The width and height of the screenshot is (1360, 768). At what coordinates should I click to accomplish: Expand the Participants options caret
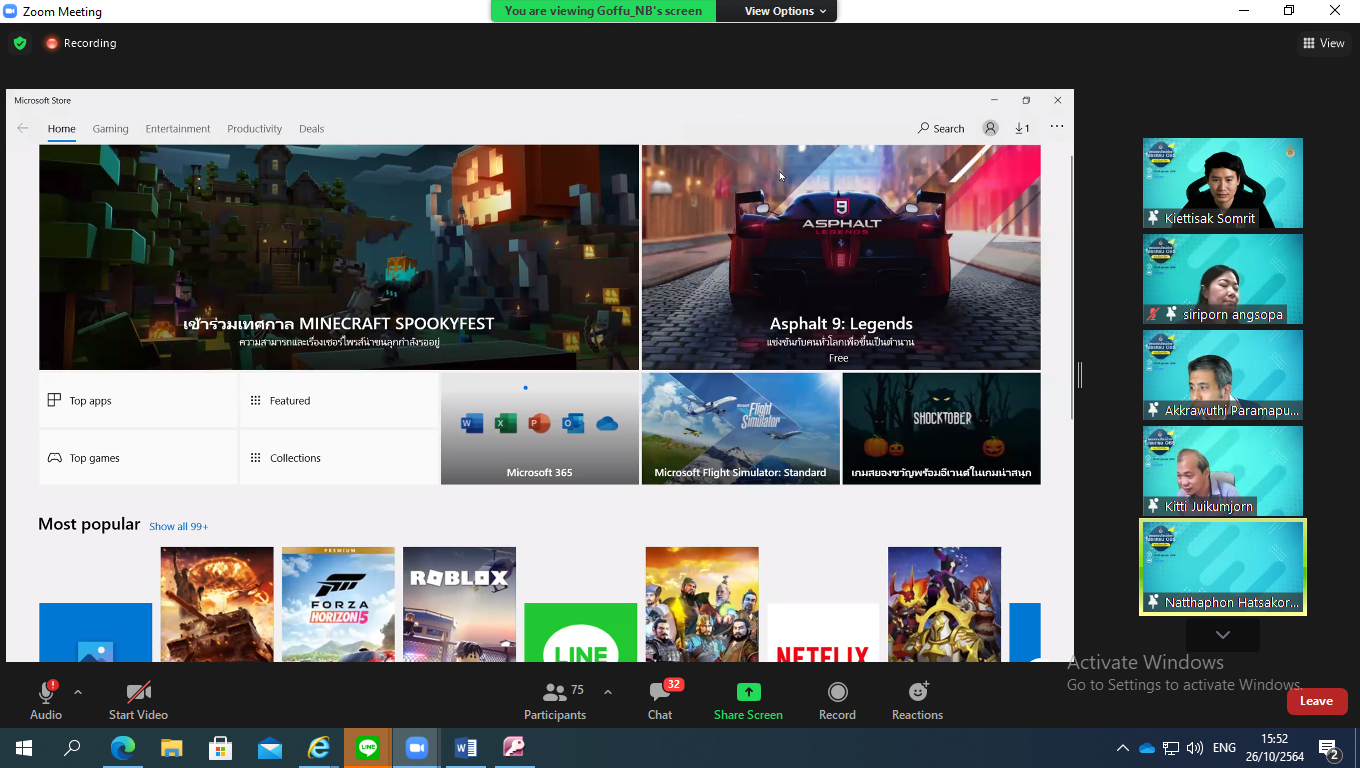pyautogui.click(x=607, y=692)
